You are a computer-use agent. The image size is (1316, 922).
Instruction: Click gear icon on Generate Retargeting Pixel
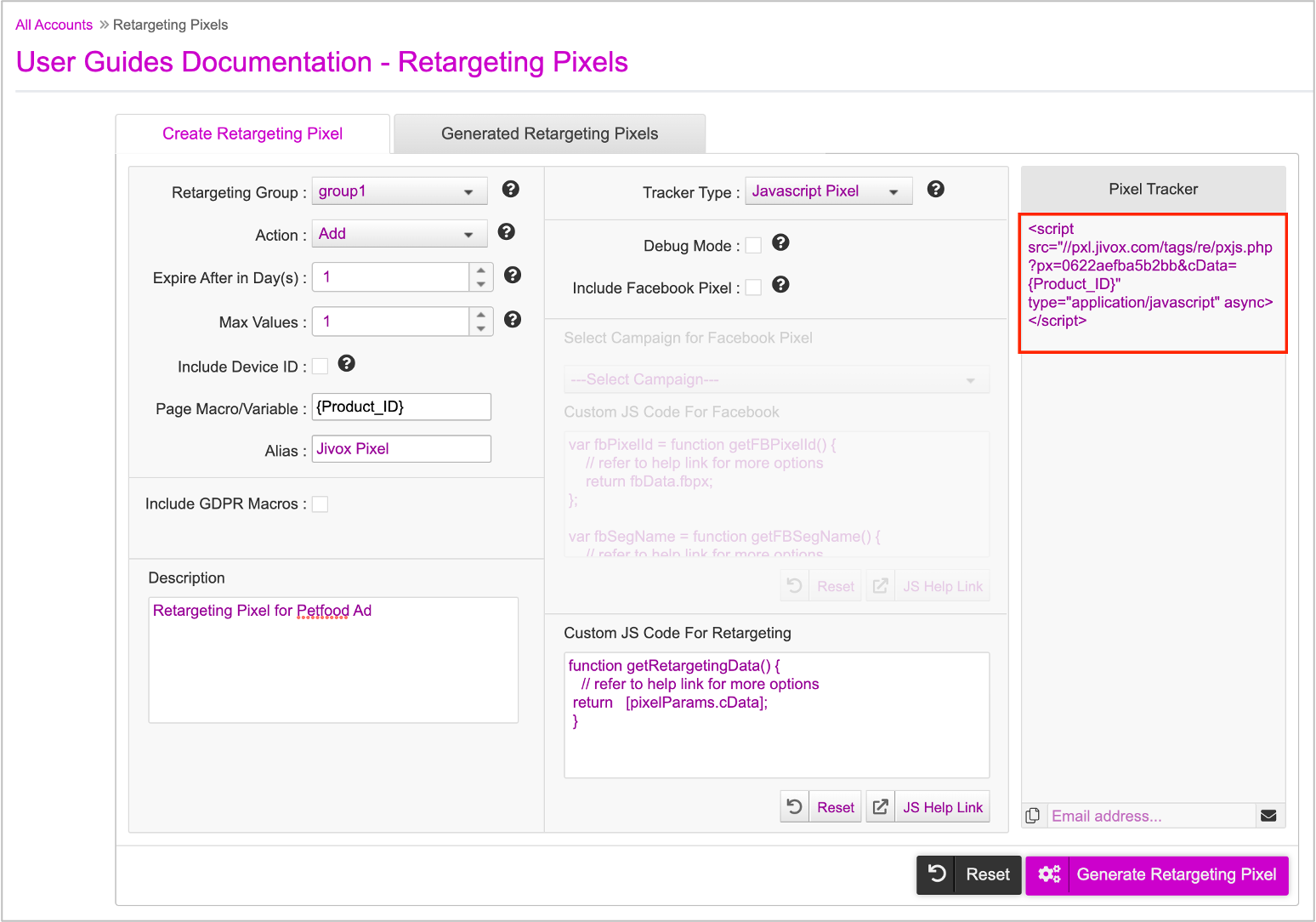1049,874
